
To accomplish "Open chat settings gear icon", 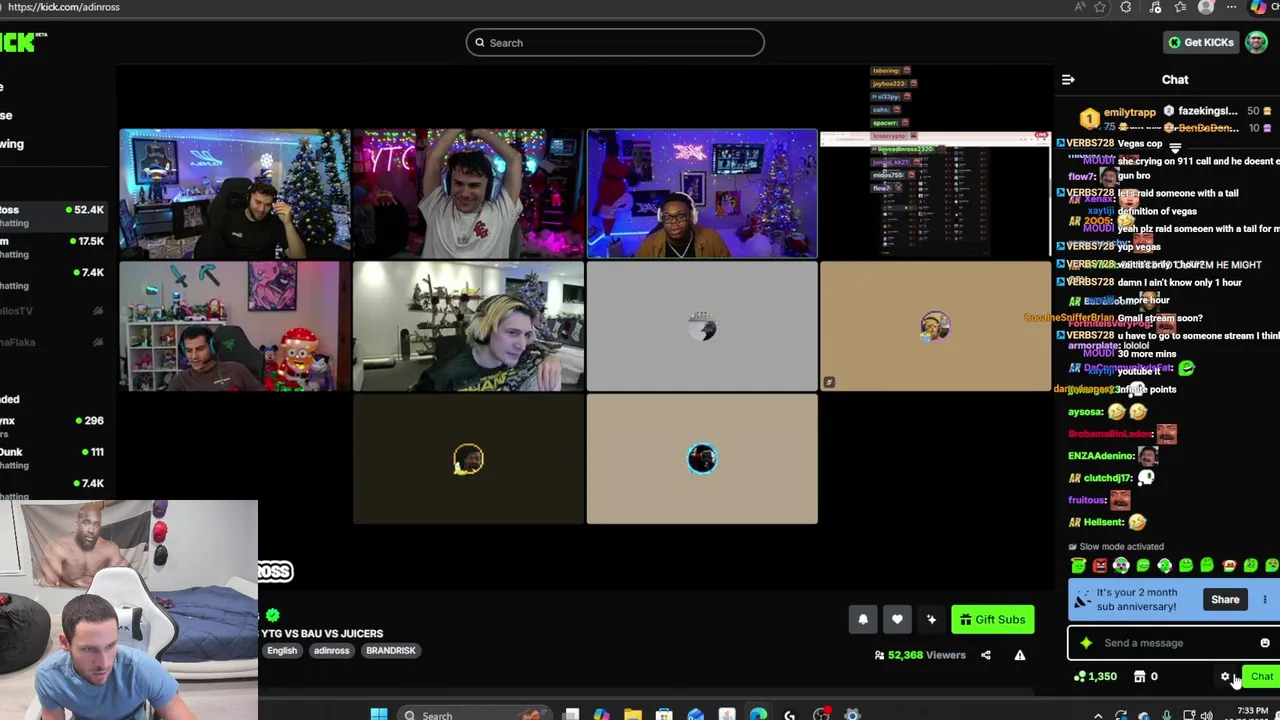I will (1225, 677).
